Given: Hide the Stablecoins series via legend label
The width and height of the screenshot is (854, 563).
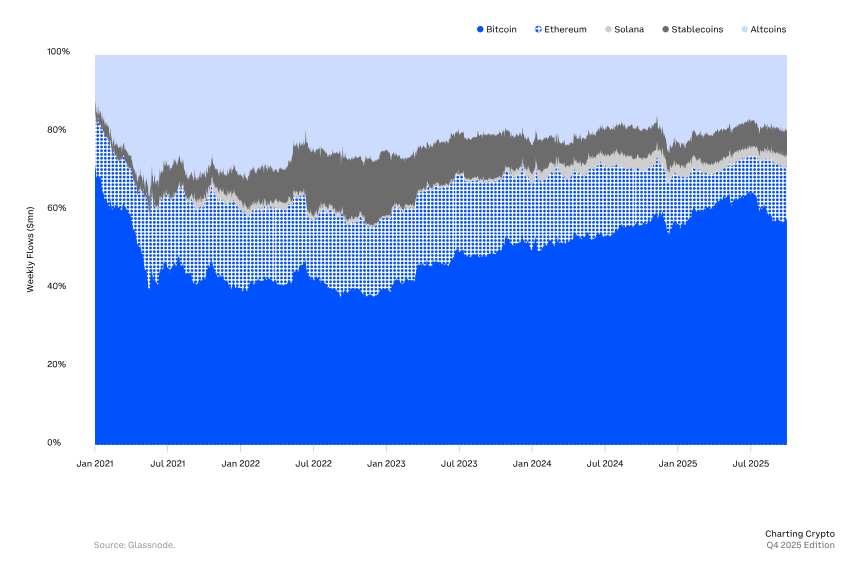Looking at the screenshot, I should coord(699,30).
